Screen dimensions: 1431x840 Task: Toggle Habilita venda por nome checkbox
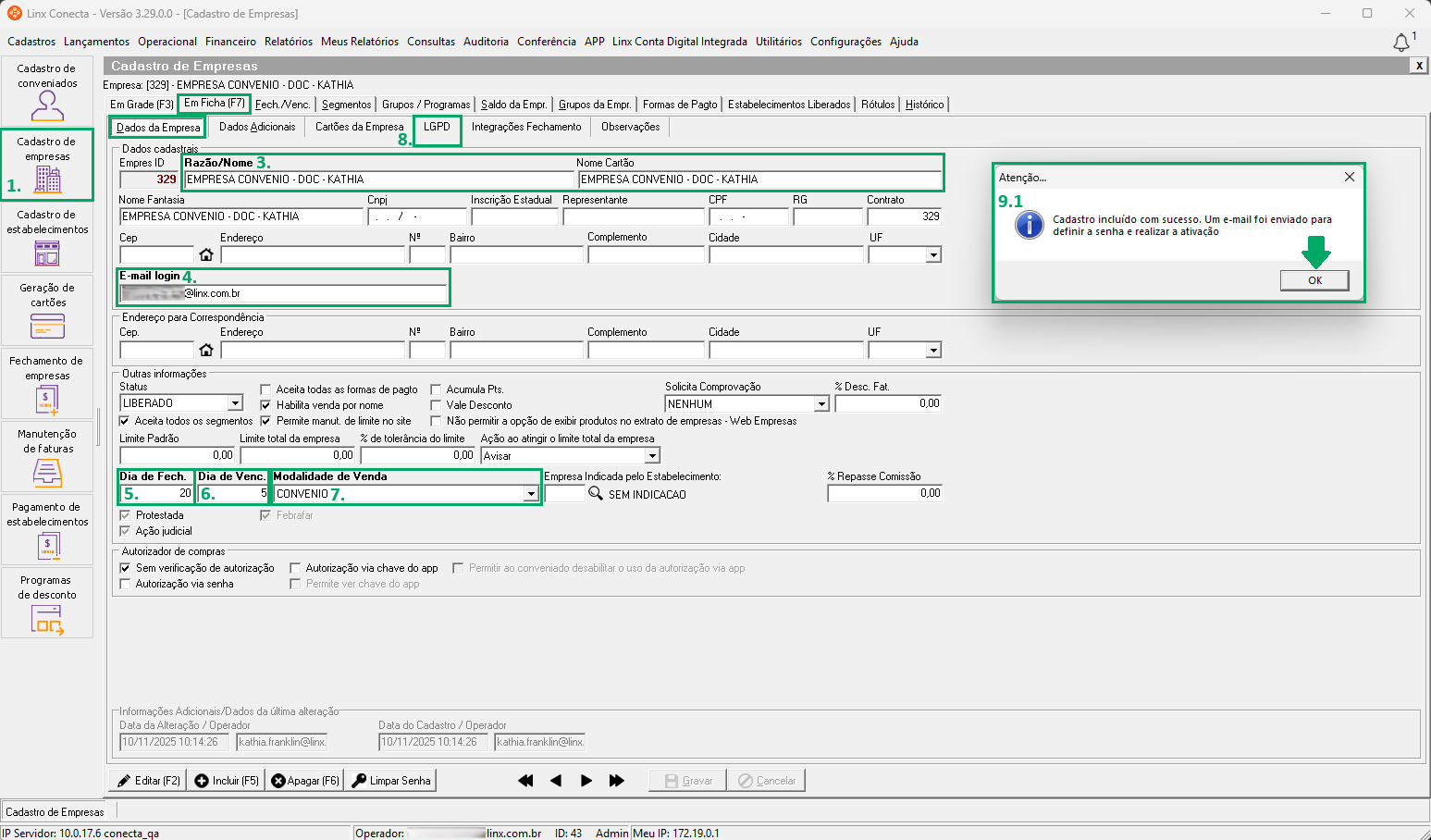[x=265, y=405]
